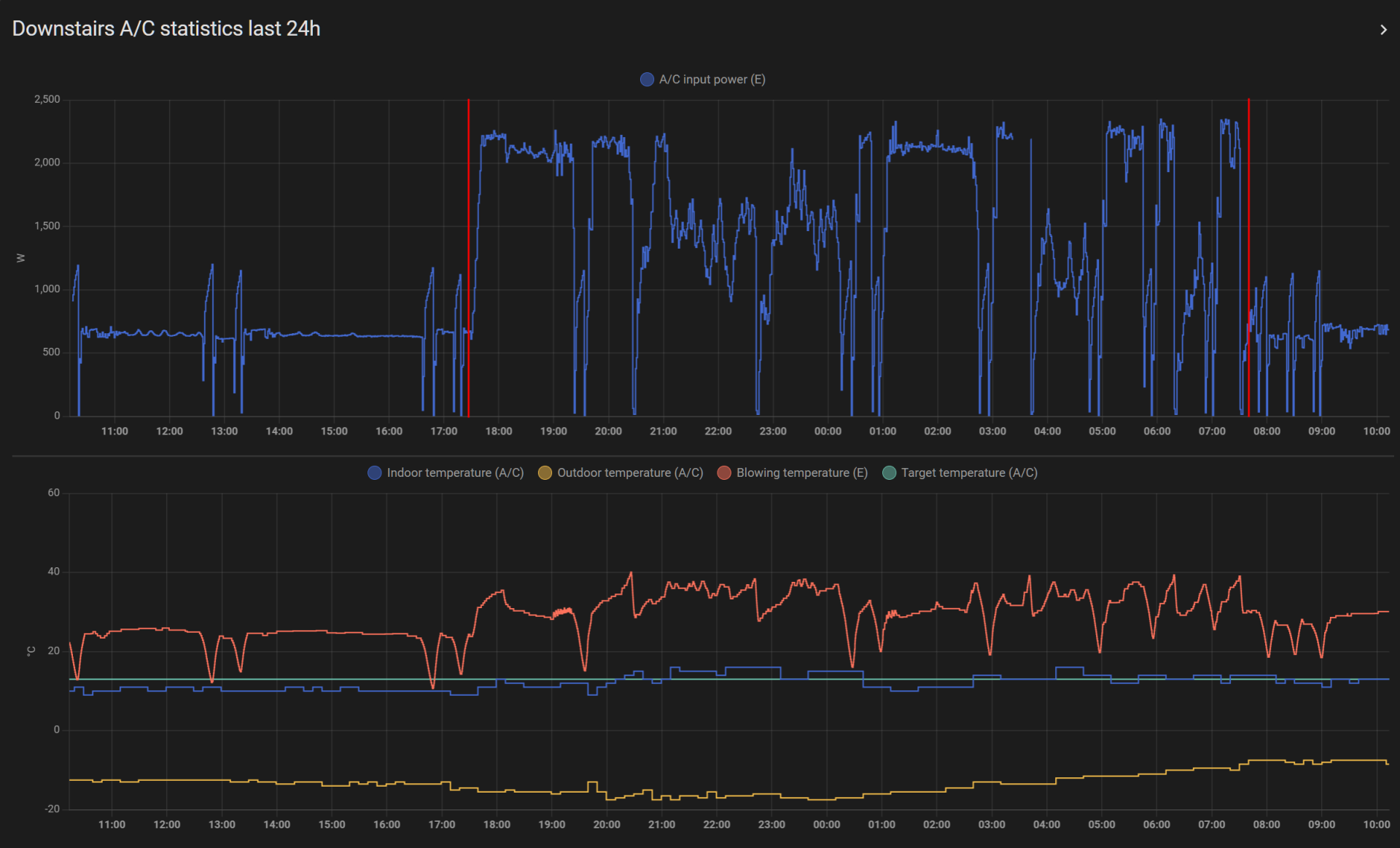Click the blue Indoor temperature legend circle
Viewport: 1400px width, 848px height.
point(375,472)
